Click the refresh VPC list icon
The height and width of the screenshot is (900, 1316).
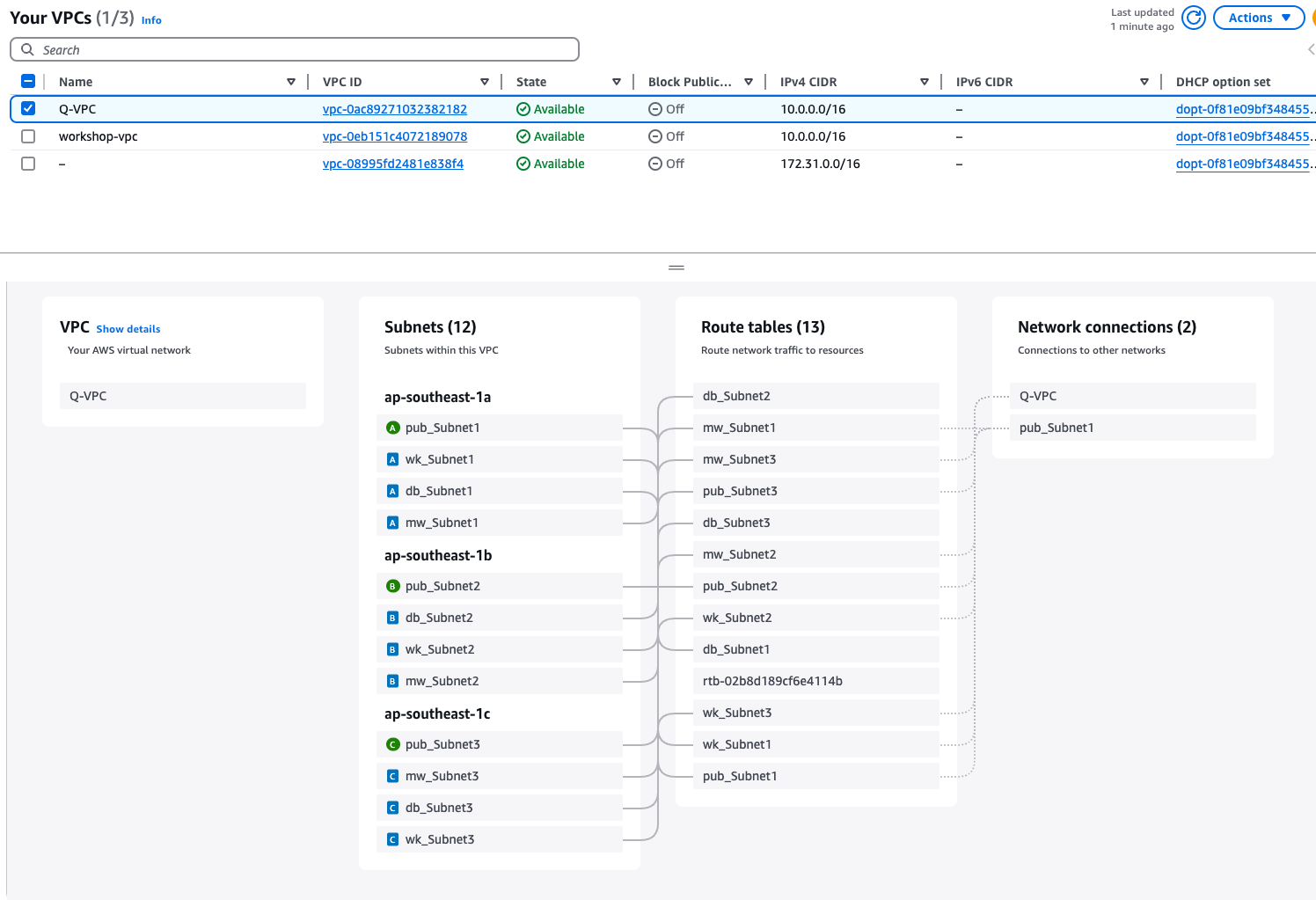(1193, 18)
